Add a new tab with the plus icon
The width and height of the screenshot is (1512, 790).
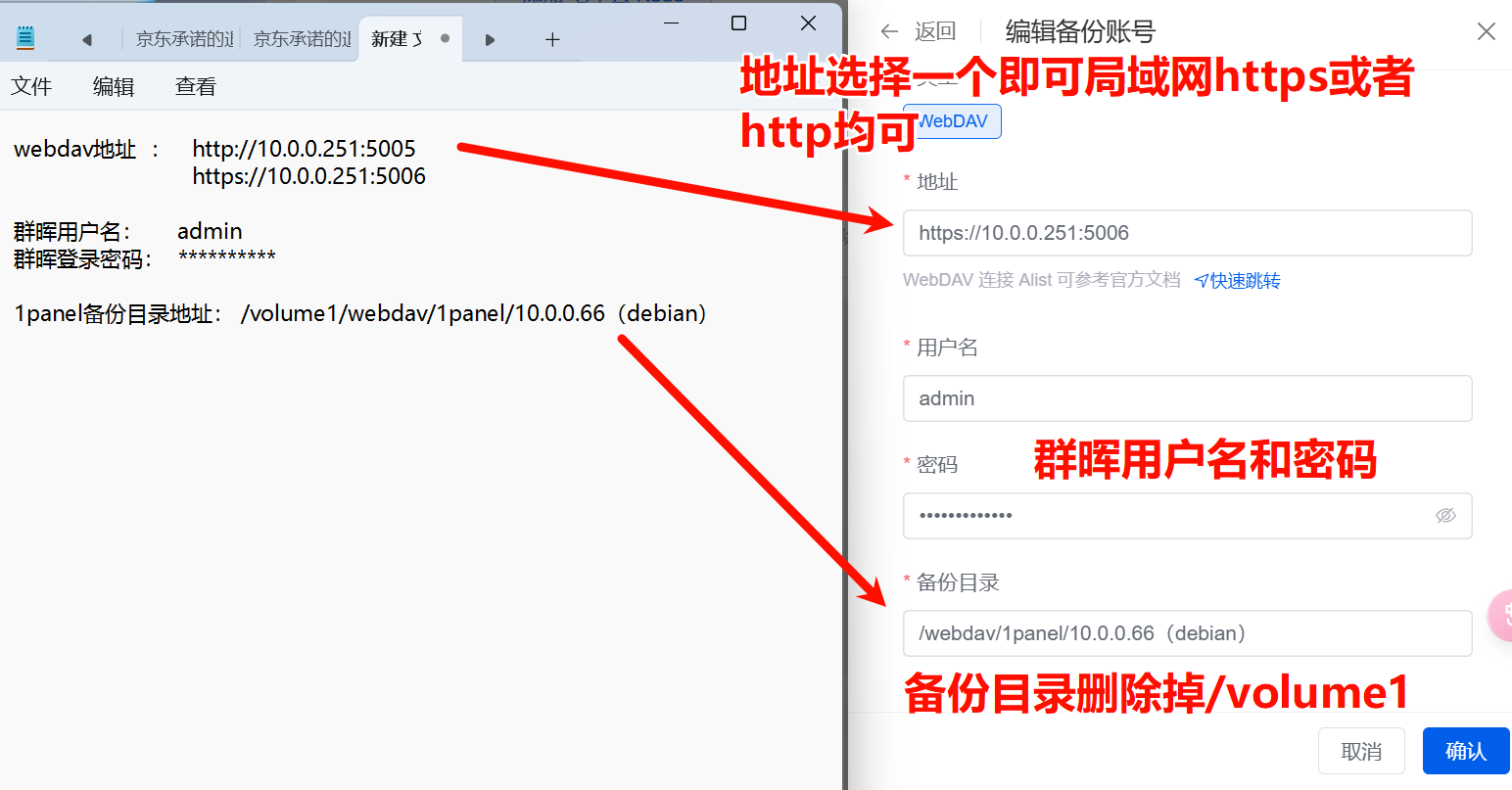click(x=552, y=39)
